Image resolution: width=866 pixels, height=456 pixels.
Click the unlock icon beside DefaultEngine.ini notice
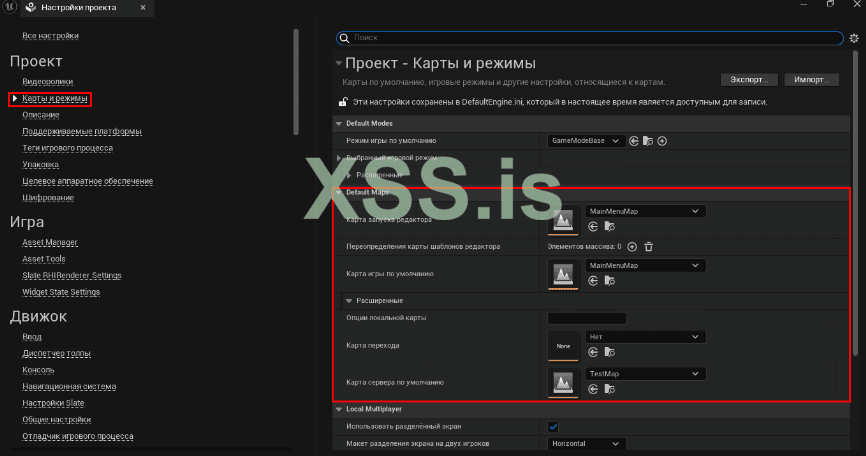click(x=343, y=102)
